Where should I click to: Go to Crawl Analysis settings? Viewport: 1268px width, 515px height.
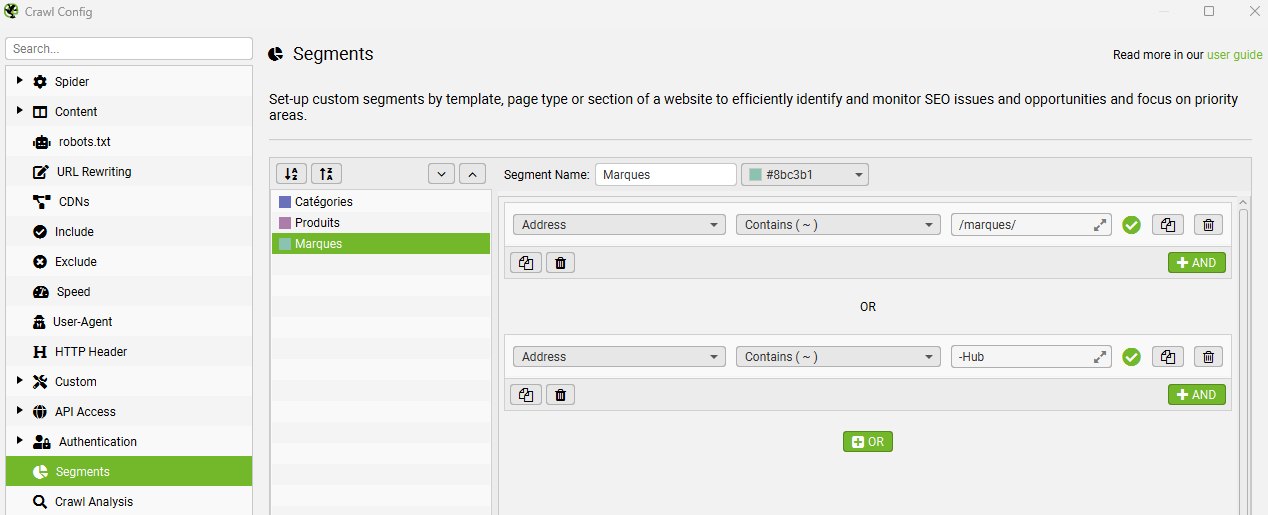pos(93,502)
